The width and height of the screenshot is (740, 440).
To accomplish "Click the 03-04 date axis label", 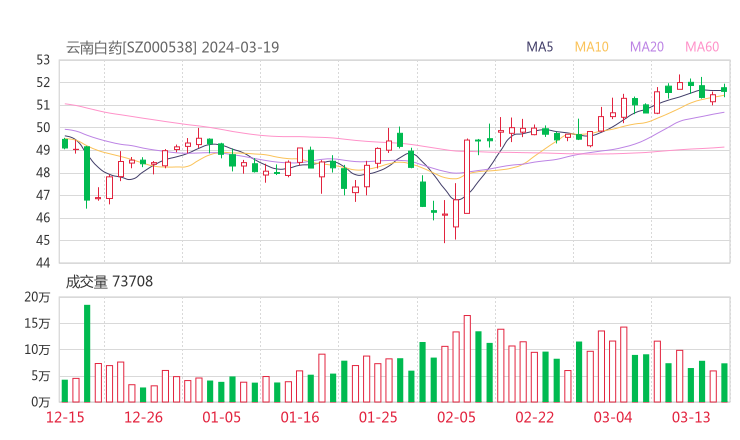I will click(613, 417).
